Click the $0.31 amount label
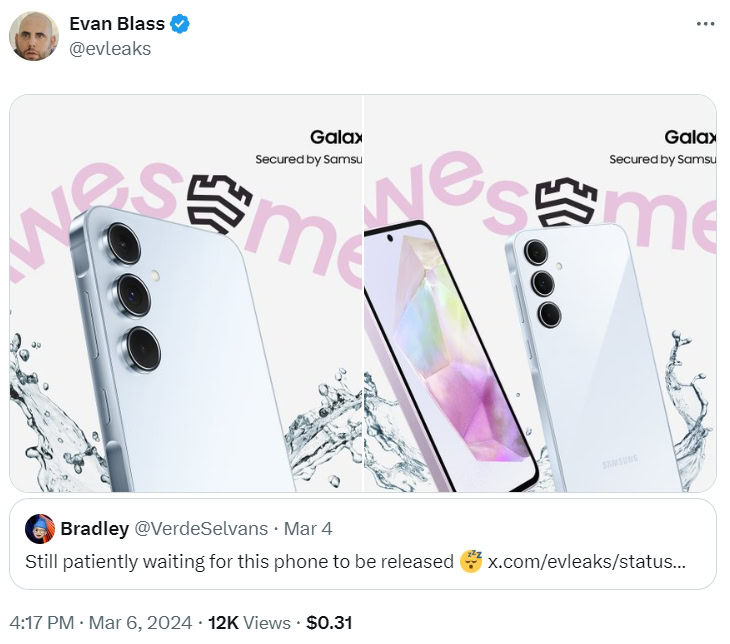 coord(329,622)
